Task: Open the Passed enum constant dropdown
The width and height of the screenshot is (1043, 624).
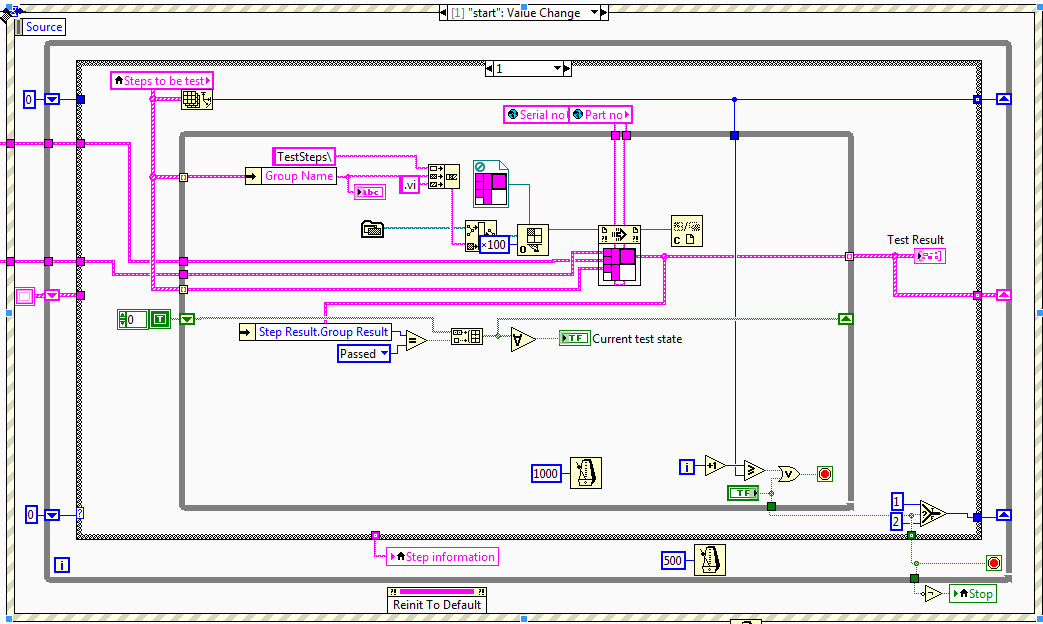Action: click(384, 354)
